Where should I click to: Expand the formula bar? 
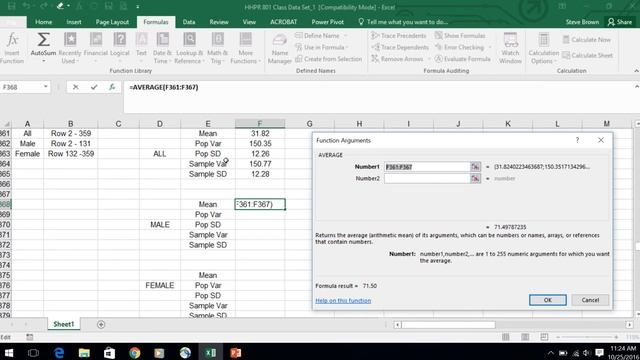[x=636, y=87]
